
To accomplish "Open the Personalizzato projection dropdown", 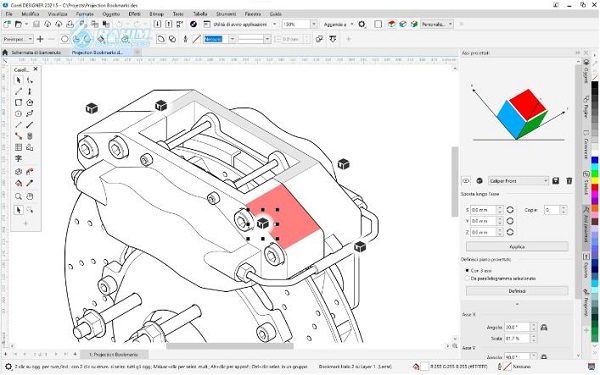I will click(x=437, y=24).
